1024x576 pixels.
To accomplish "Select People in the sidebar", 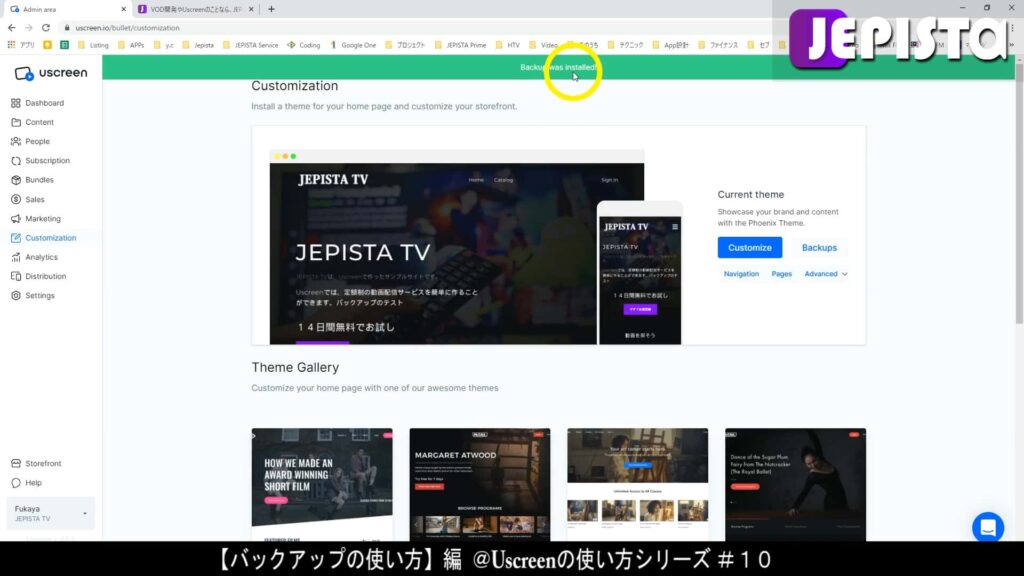I will [x=35, y=141].
